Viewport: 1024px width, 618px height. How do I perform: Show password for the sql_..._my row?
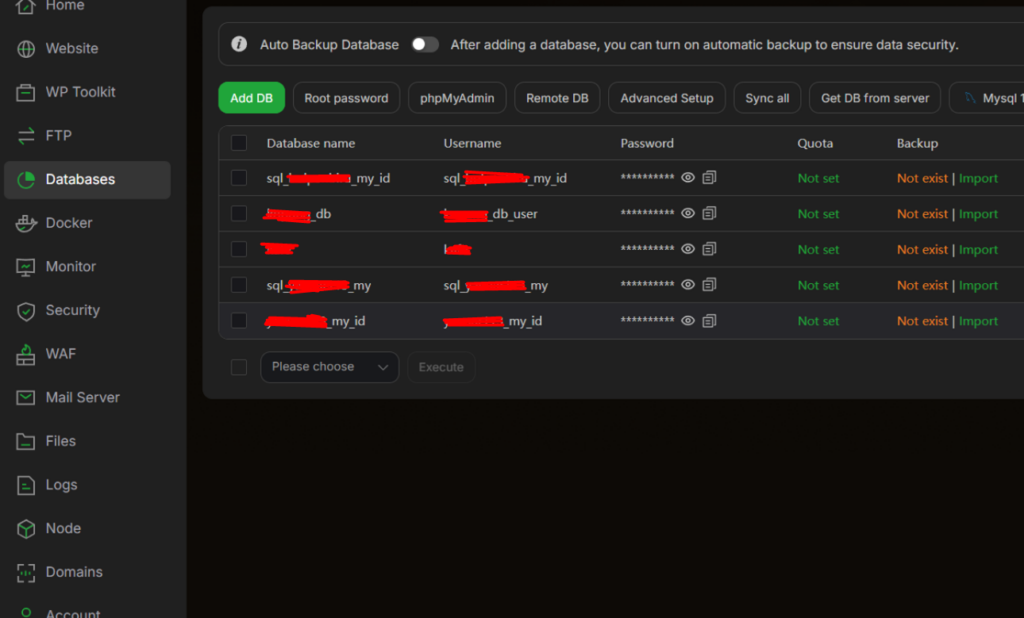[688, 284]
